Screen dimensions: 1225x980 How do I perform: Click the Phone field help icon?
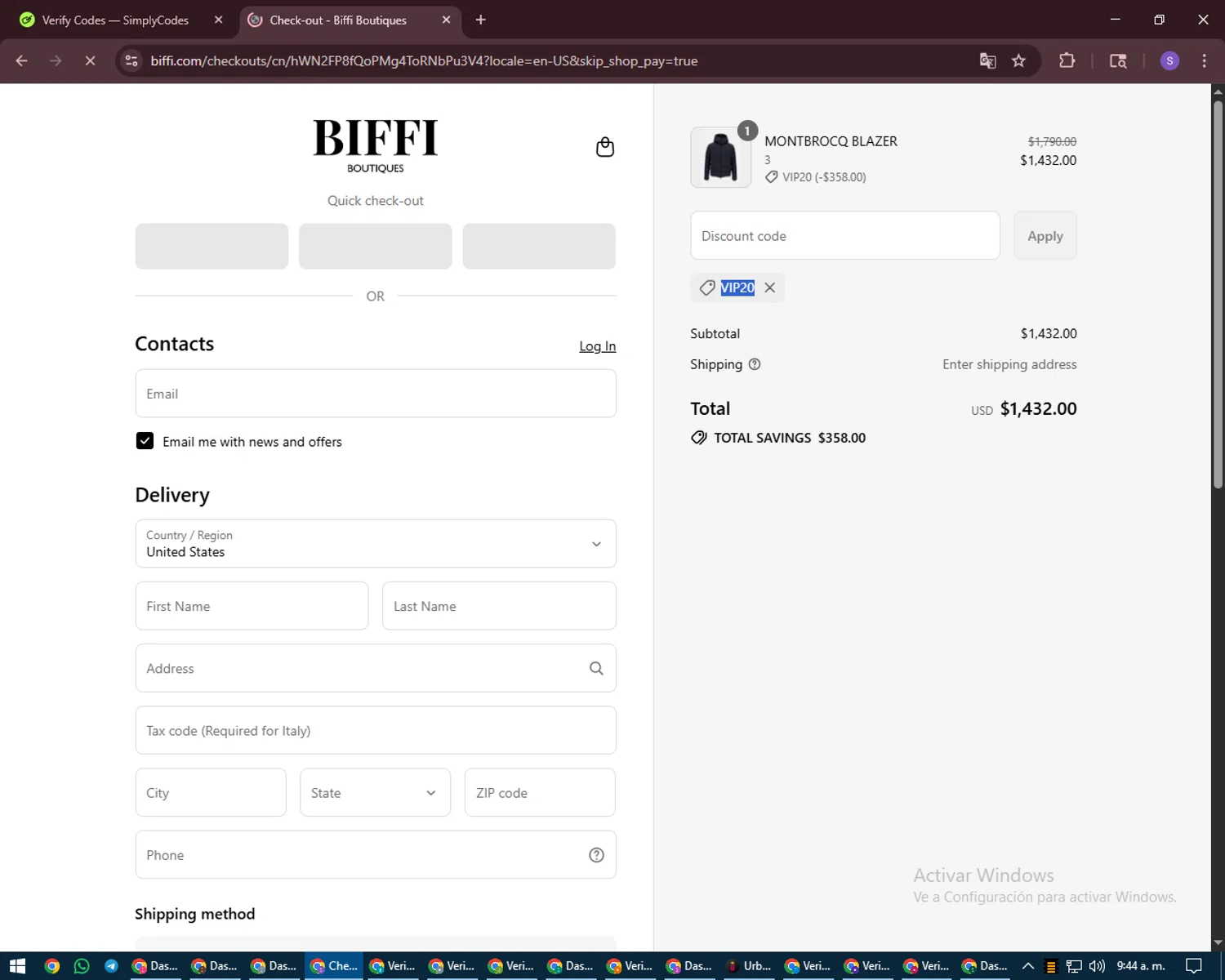pos(597,855)
